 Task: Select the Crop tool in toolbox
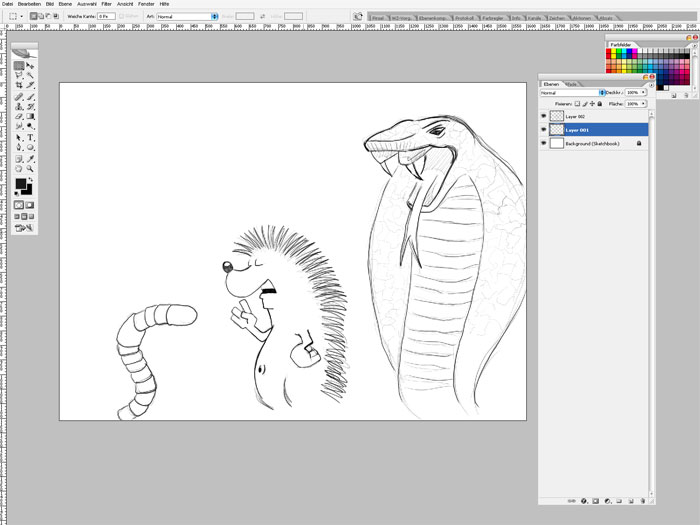(19, 86)
